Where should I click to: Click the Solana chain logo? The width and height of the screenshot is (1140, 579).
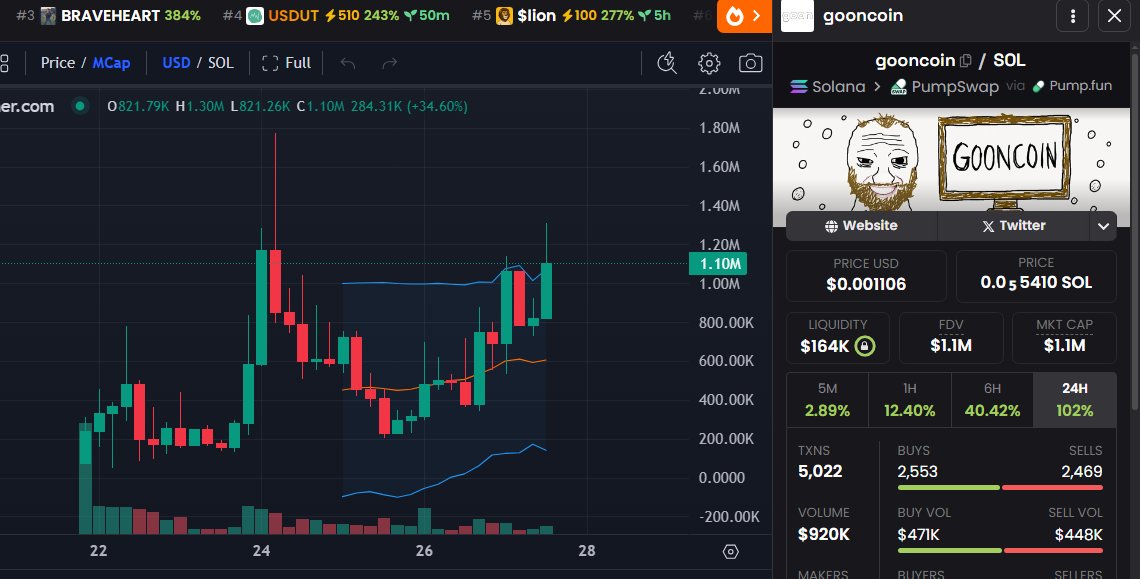[x=799, y=87]
